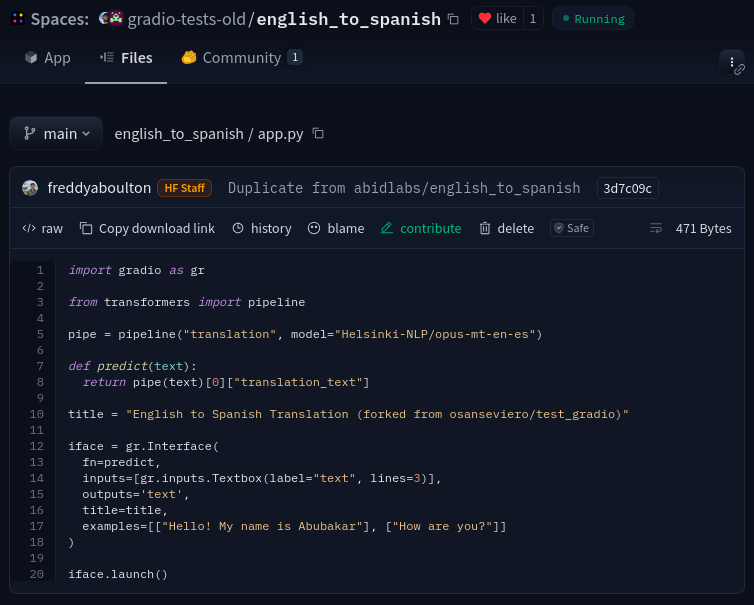Open the Spaces home logo
Viewport: 754px width, 605px height.
18,19
